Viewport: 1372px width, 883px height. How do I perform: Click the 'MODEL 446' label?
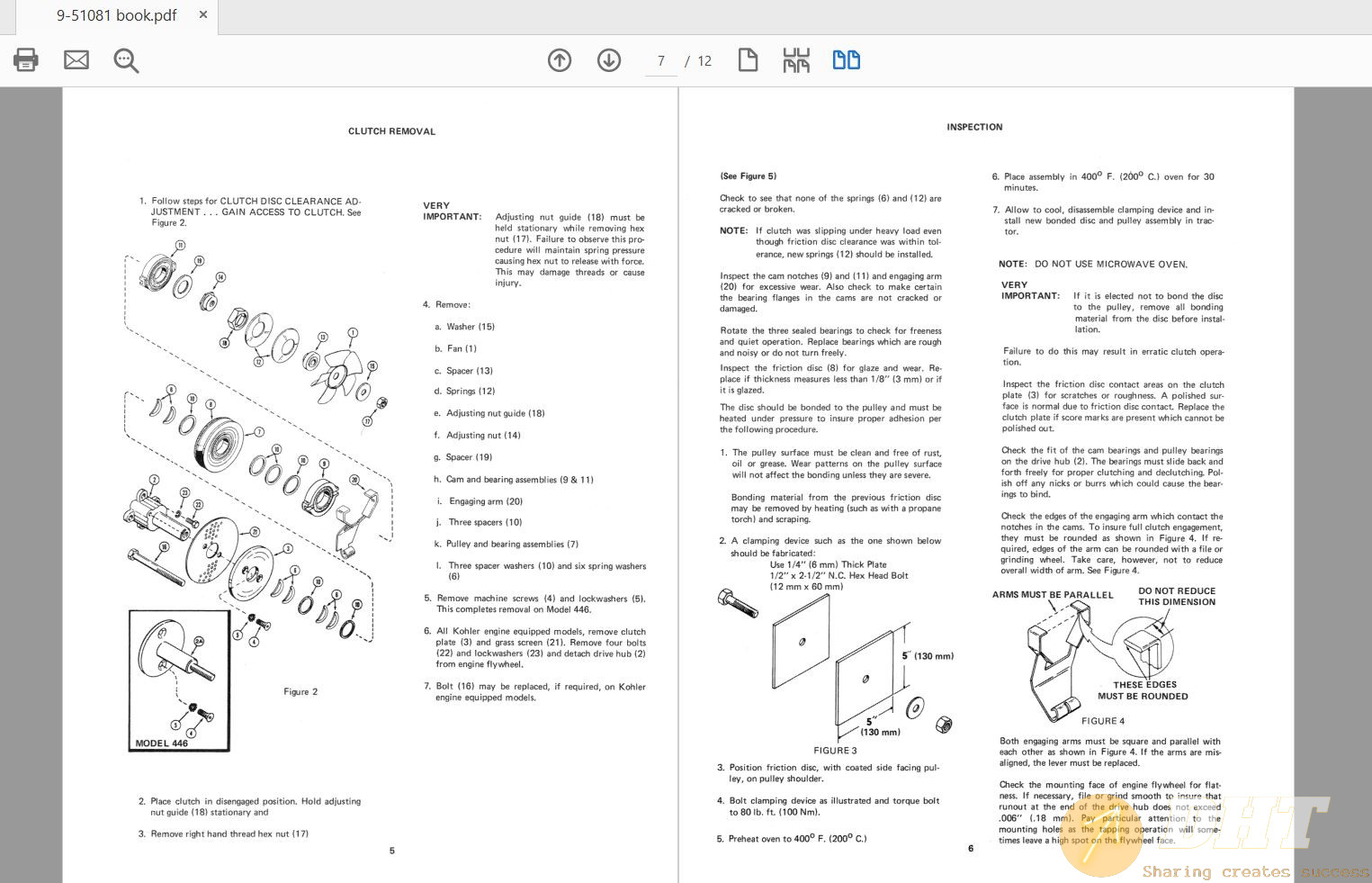pos(162,743)
